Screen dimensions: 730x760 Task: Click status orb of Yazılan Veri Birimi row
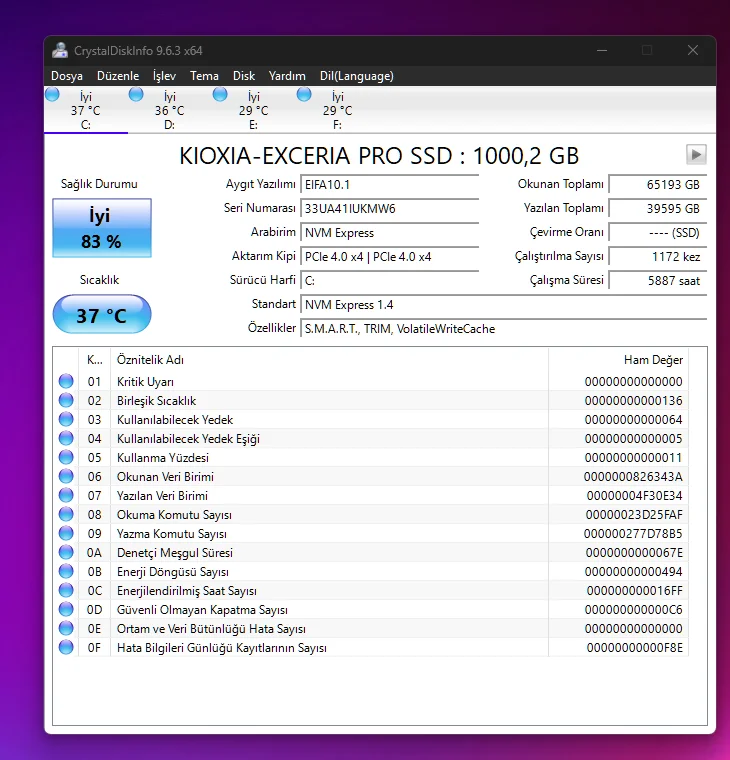click(x=66, y=495)
